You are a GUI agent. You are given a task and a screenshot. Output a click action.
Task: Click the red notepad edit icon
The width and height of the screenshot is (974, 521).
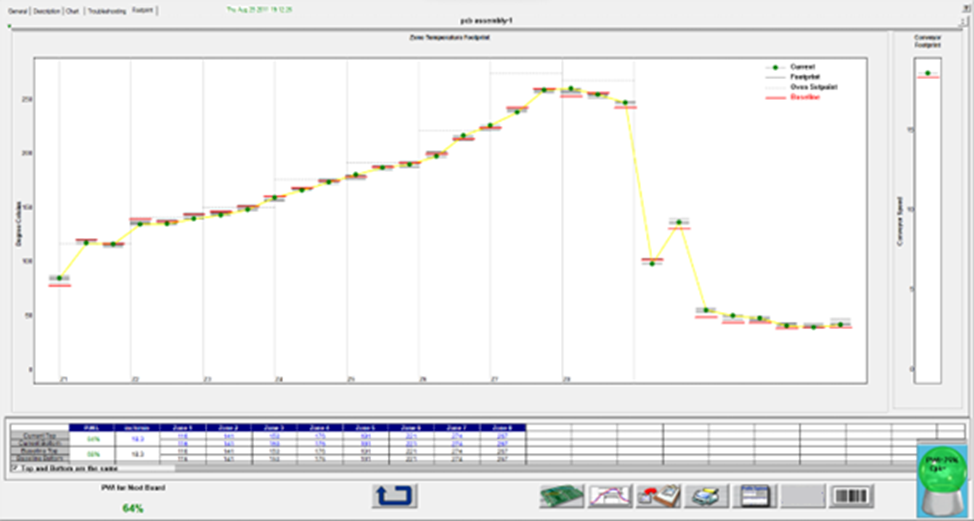click(657, 495)
